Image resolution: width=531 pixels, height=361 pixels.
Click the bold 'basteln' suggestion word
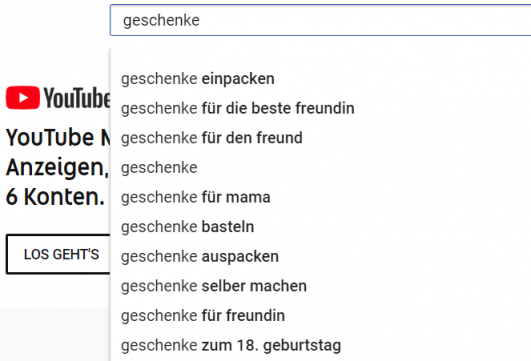(x=228, y=227)
